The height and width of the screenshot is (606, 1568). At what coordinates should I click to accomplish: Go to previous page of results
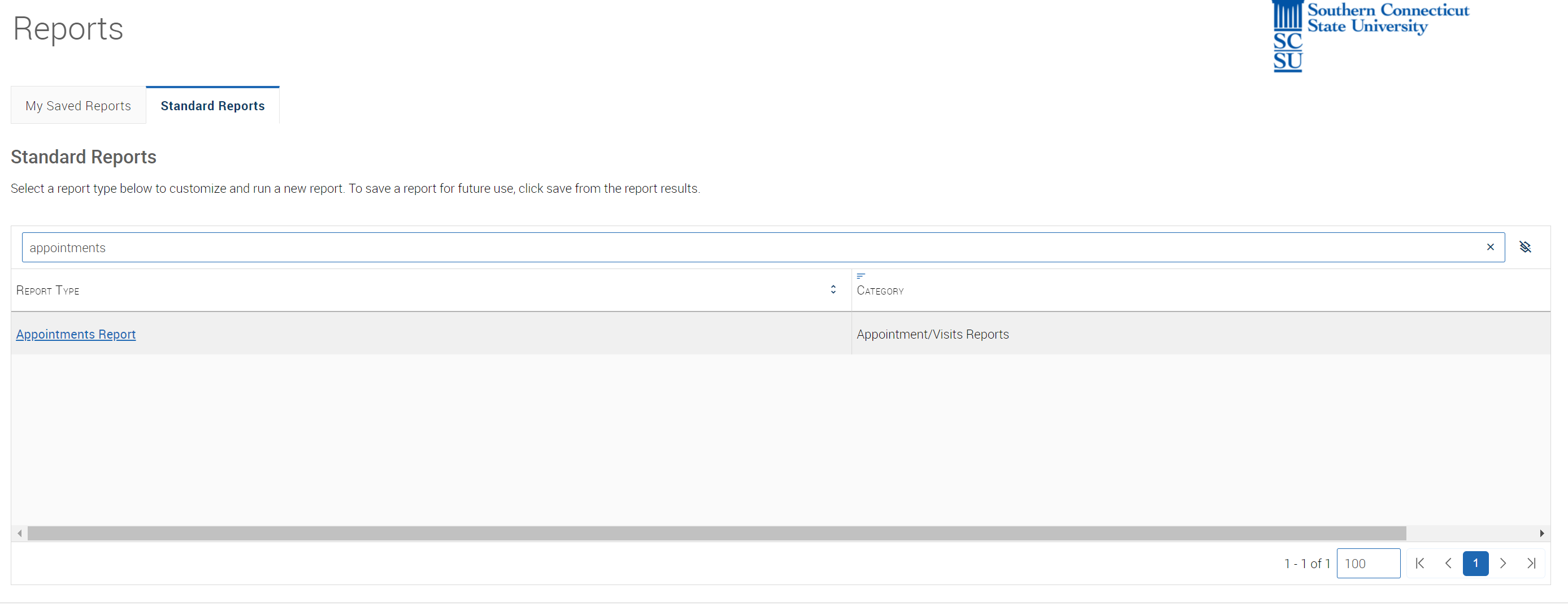click(x=1448, y=564)
